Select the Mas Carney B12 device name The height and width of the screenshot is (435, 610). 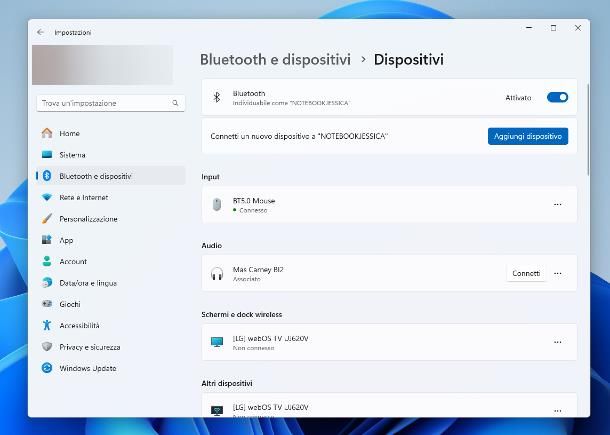tap(258, 269)
